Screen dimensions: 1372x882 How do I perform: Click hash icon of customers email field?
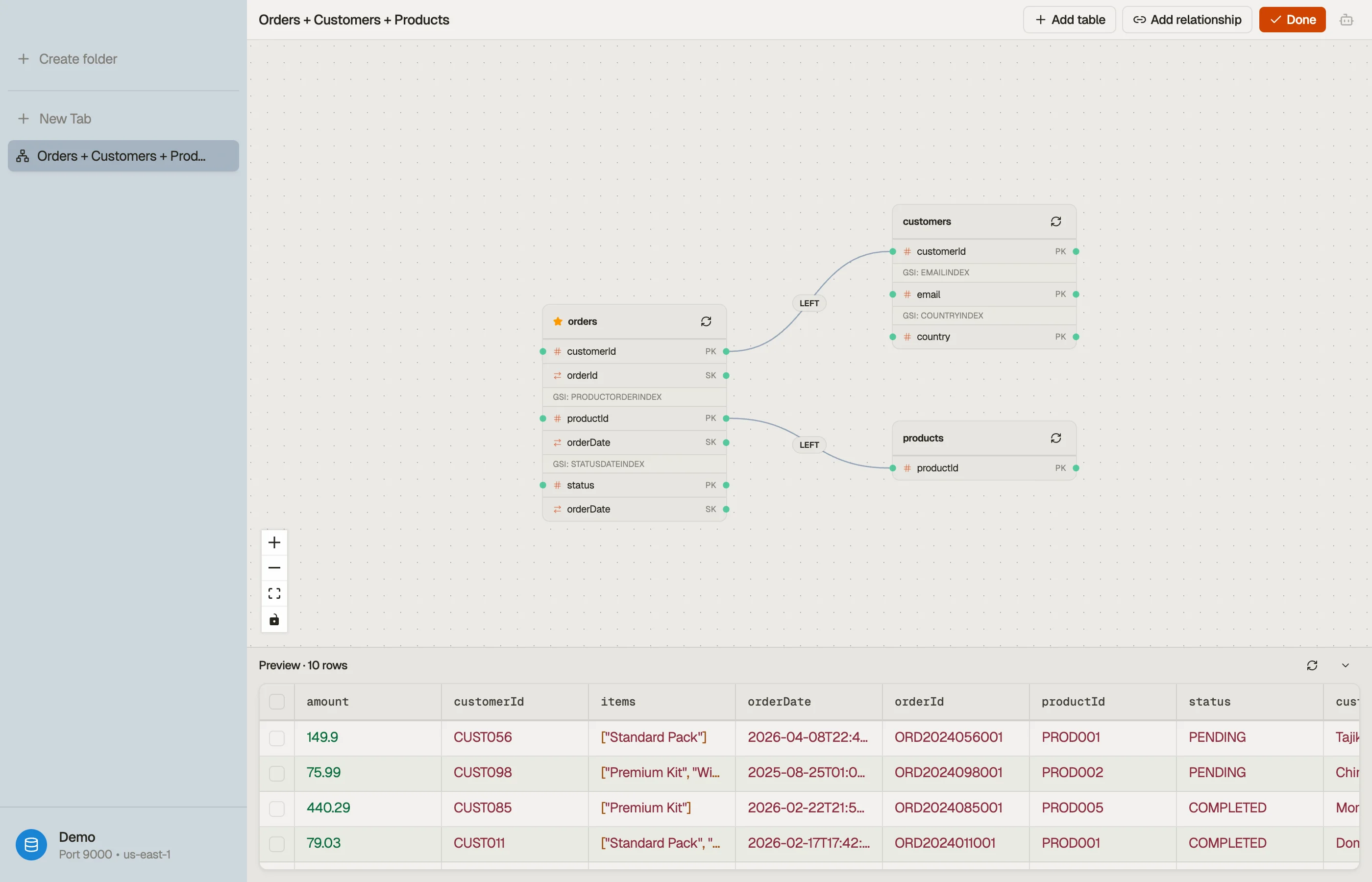[x=907, y=294]
